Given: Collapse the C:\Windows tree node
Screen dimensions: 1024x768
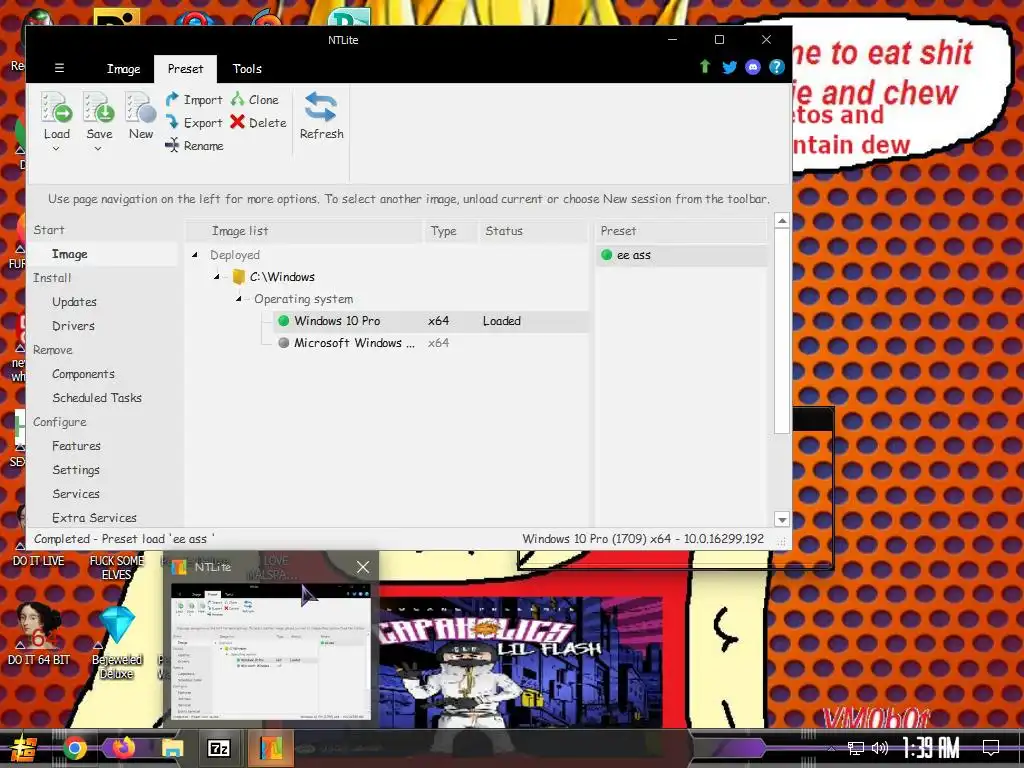Looking at the screenshot, I should point(216,277).
